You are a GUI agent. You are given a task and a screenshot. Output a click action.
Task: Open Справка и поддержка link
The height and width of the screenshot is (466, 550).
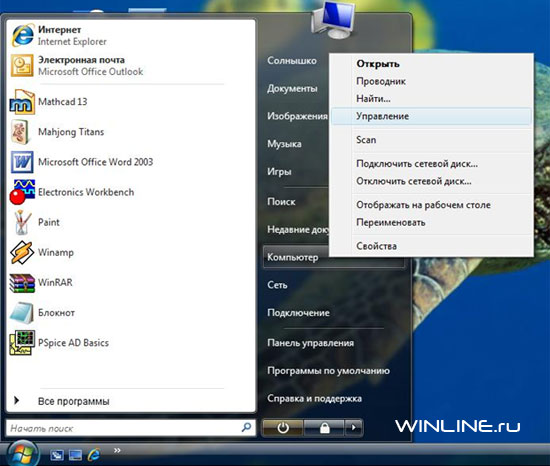(x=314, y=398)
